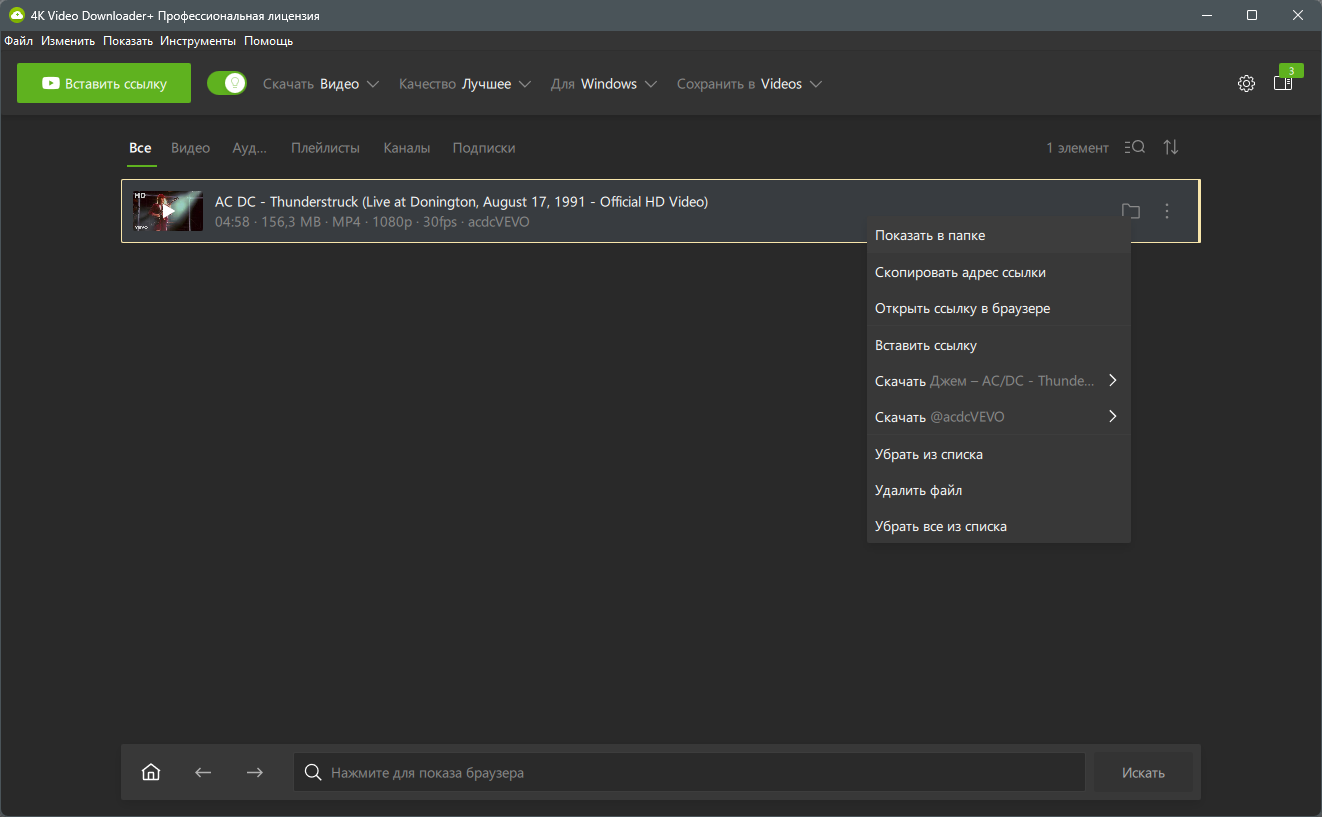Click the AC DC - Thunderstruck video title
The image size is (1322, 817).
[461, 202]
